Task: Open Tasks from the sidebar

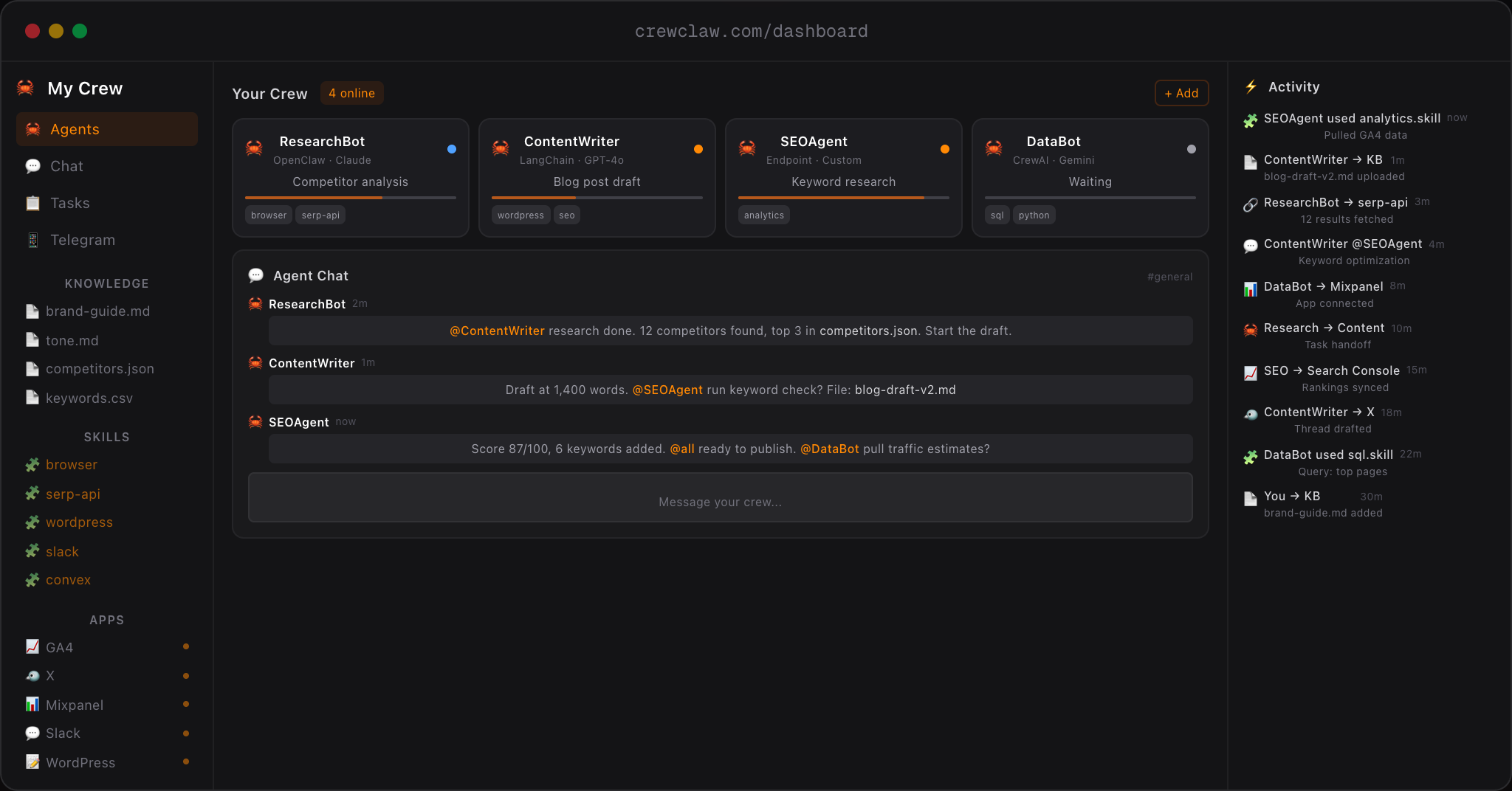Action: [x=69, y=203]
